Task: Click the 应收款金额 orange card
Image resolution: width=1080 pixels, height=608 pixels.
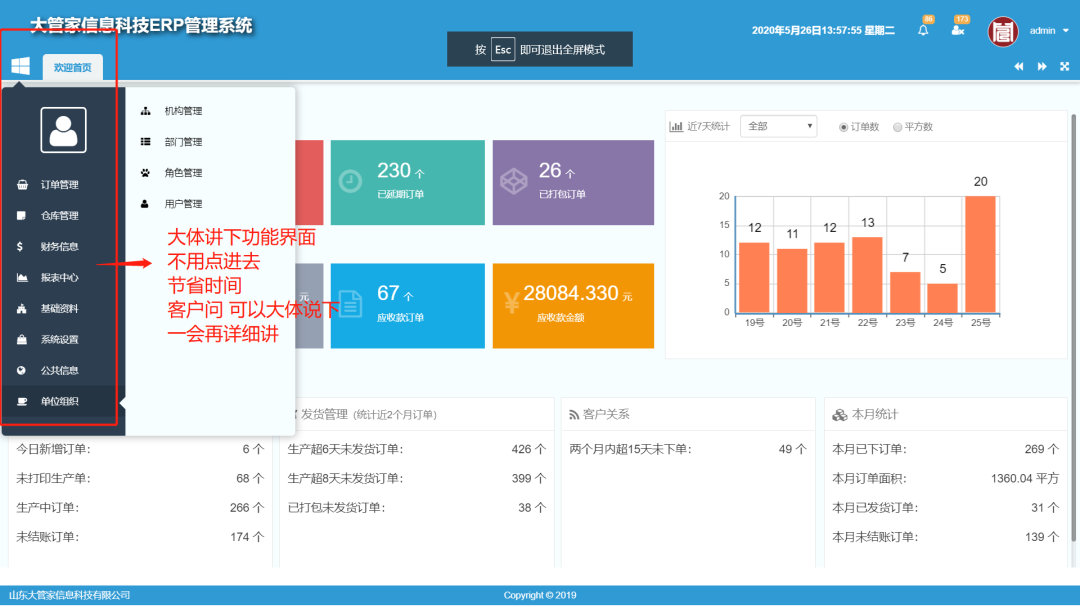Action: pyautogui.click(x=573, y=306)
